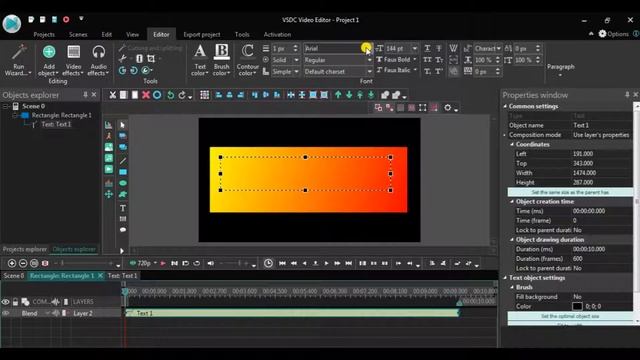Click the red preview play button
The height and width of the screenshot is (360, 640).
(163, 263)
